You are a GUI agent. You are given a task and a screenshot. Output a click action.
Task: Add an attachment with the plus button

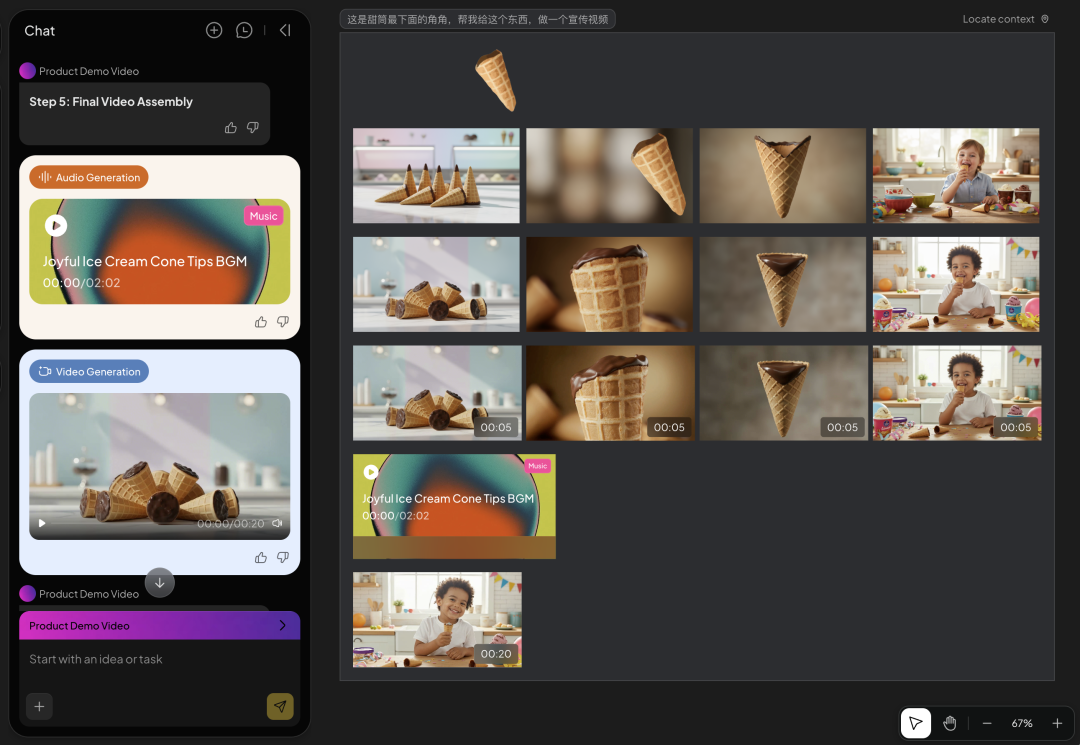[39, 706]
